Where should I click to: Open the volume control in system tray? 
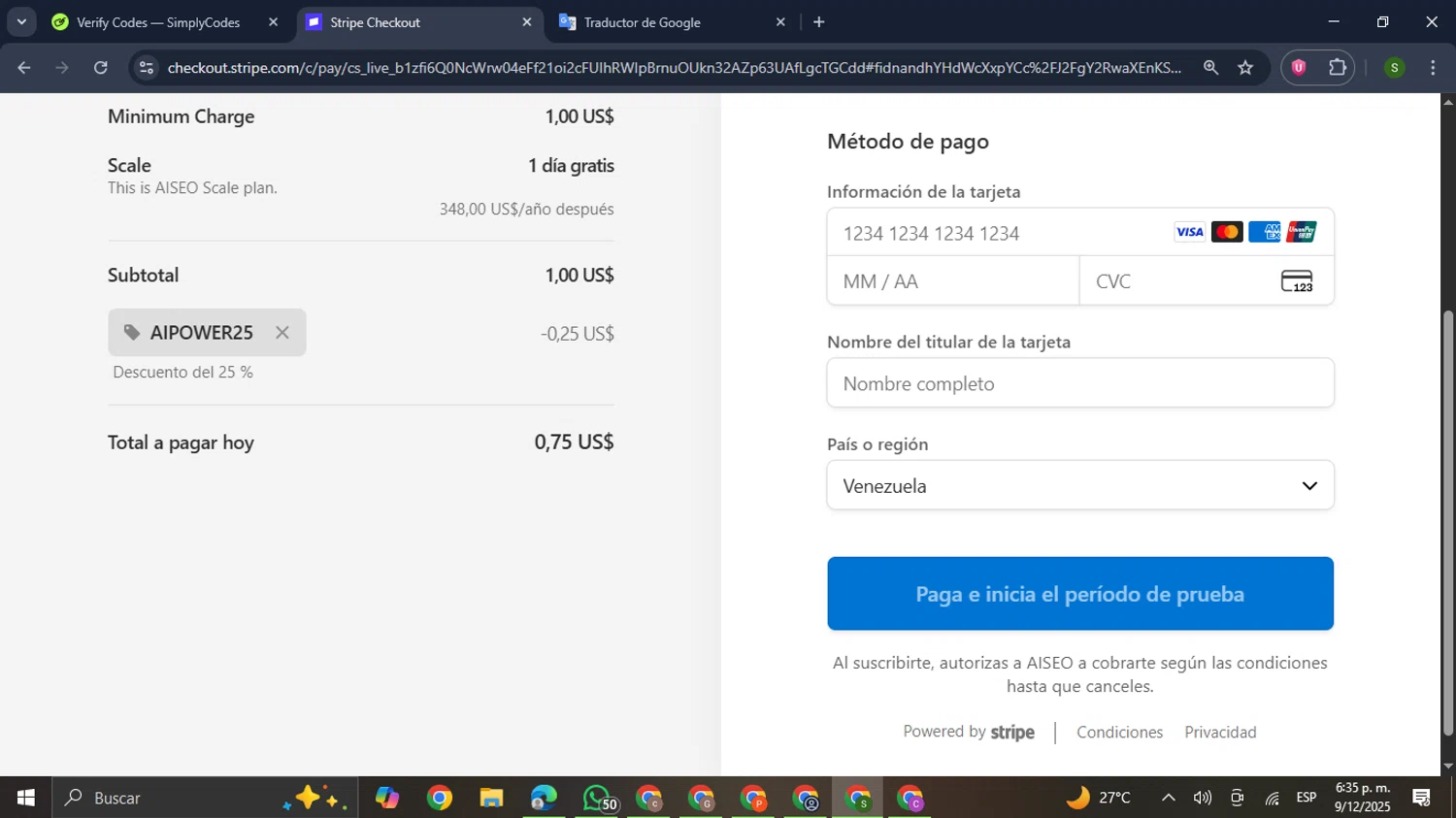(1203, 798)
